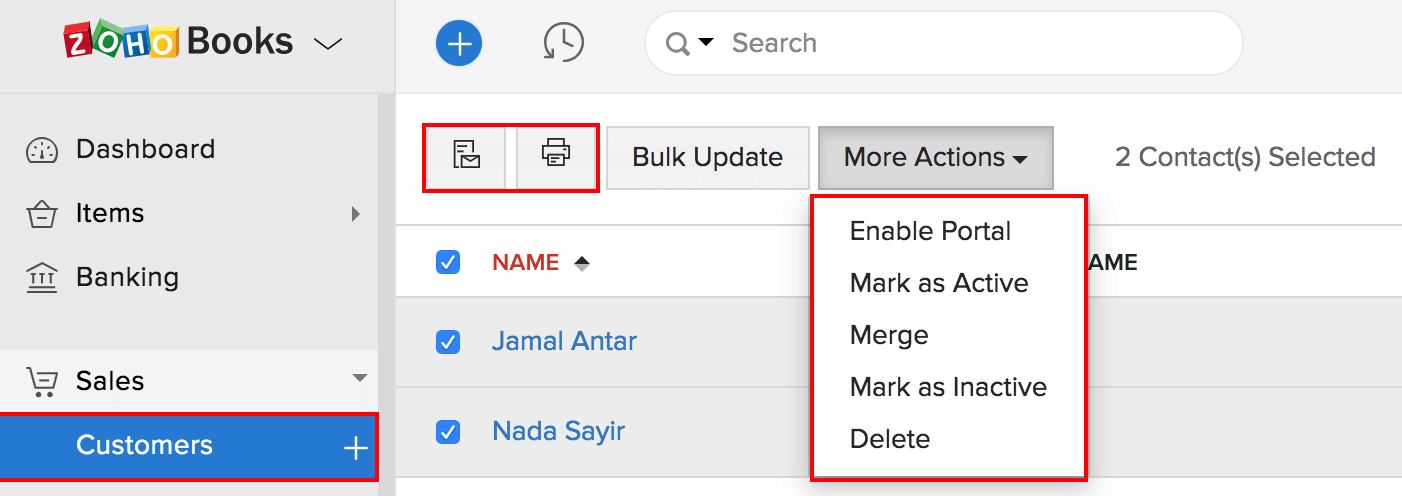The width and height of the screenshot is (1402, 496).
Task: Click the blue quick create plus button
Action: 459,43
